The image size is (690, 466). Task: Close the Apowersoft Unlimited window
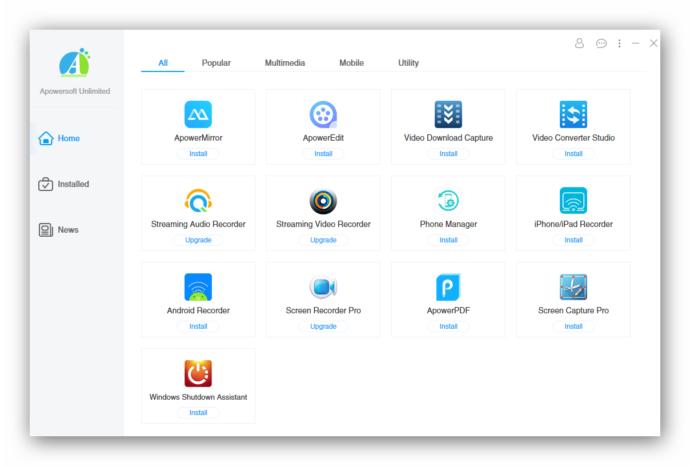point(653,43)
